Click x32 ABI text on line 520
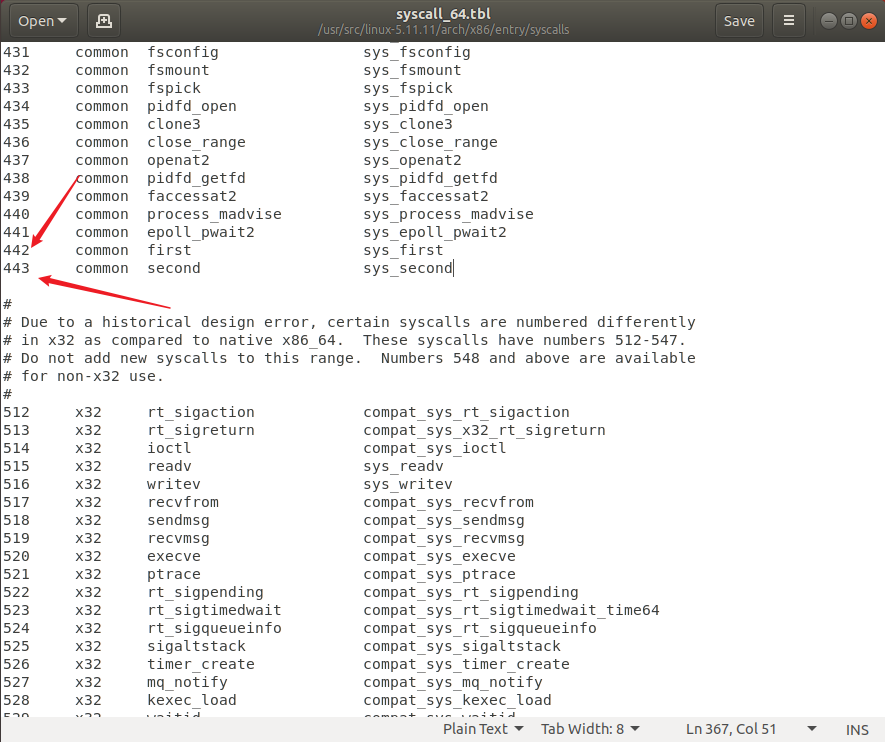885x742 pixels. [89, 556]
